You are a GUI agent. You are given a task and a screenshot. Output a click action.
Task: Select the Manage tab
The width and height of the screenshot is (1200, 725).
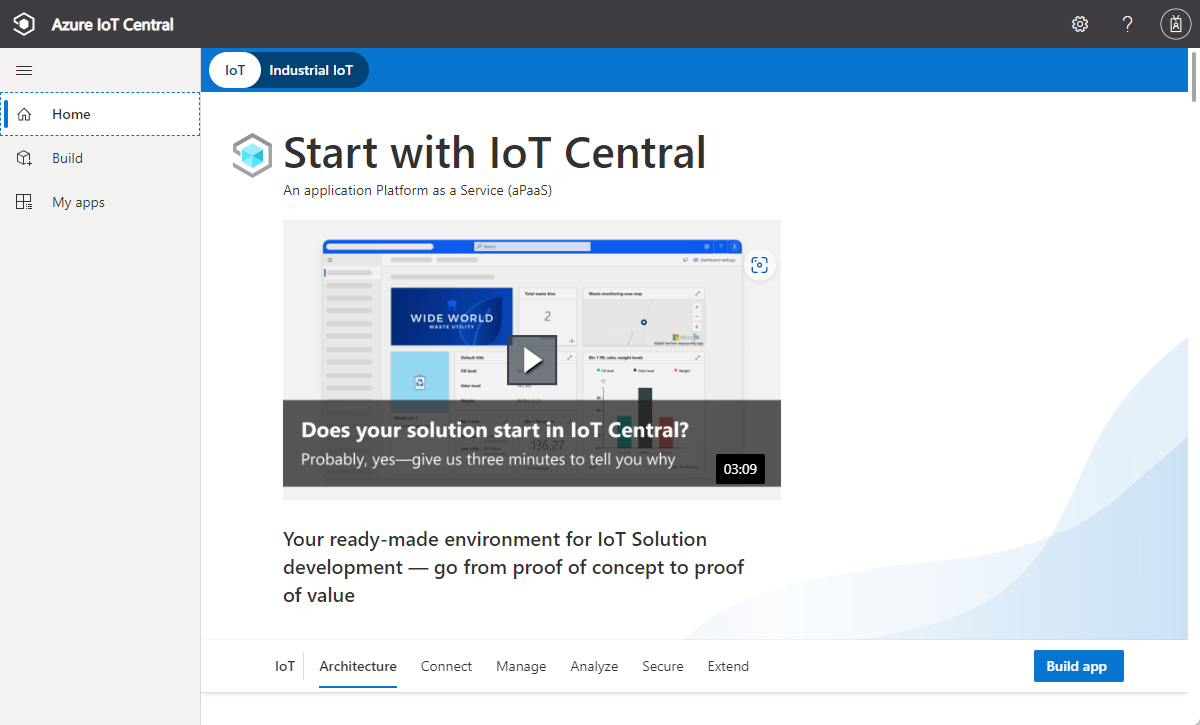coord(521,666)
